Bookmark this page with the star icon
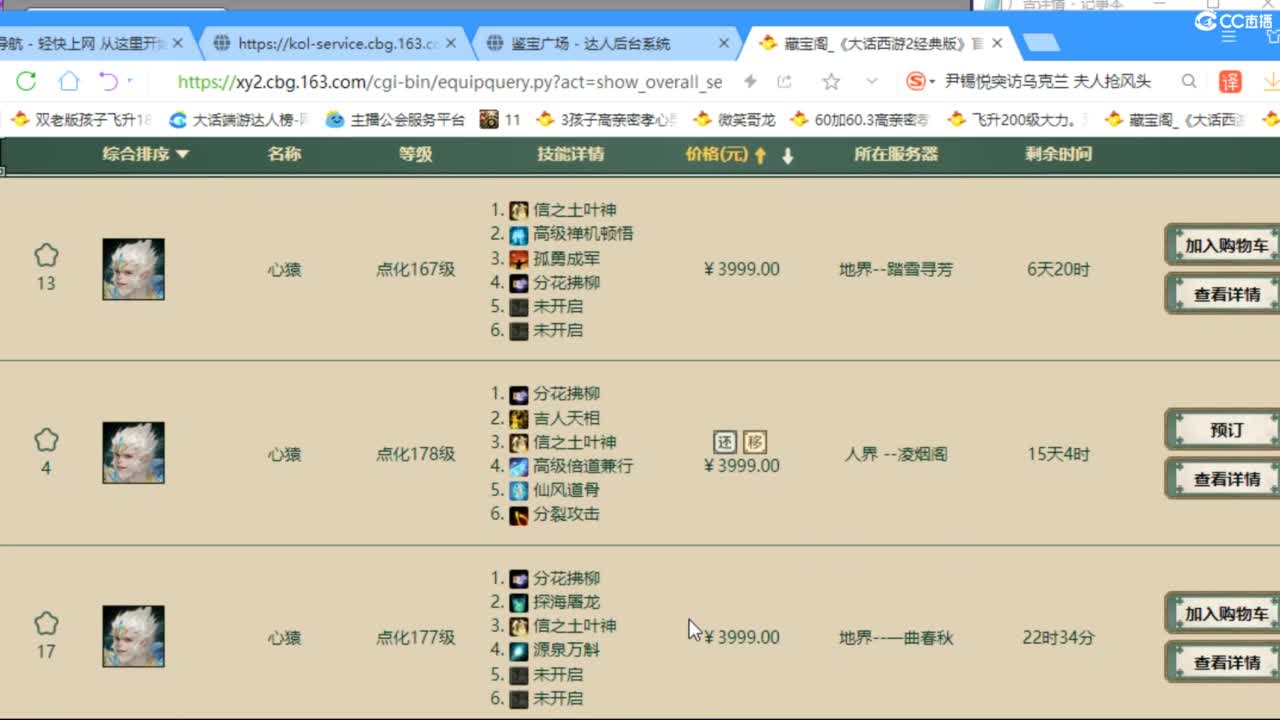 coord(831,81)
